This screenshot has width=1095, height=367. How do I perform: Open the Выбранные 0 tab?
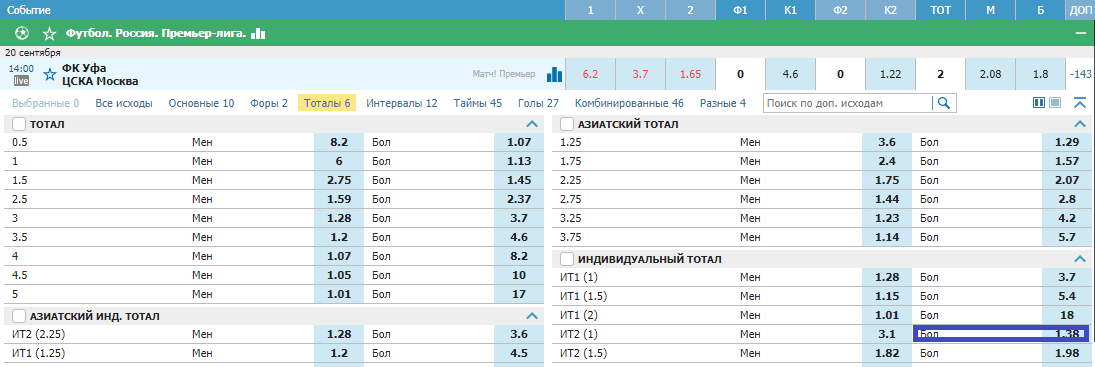click(x=45, y=103)
